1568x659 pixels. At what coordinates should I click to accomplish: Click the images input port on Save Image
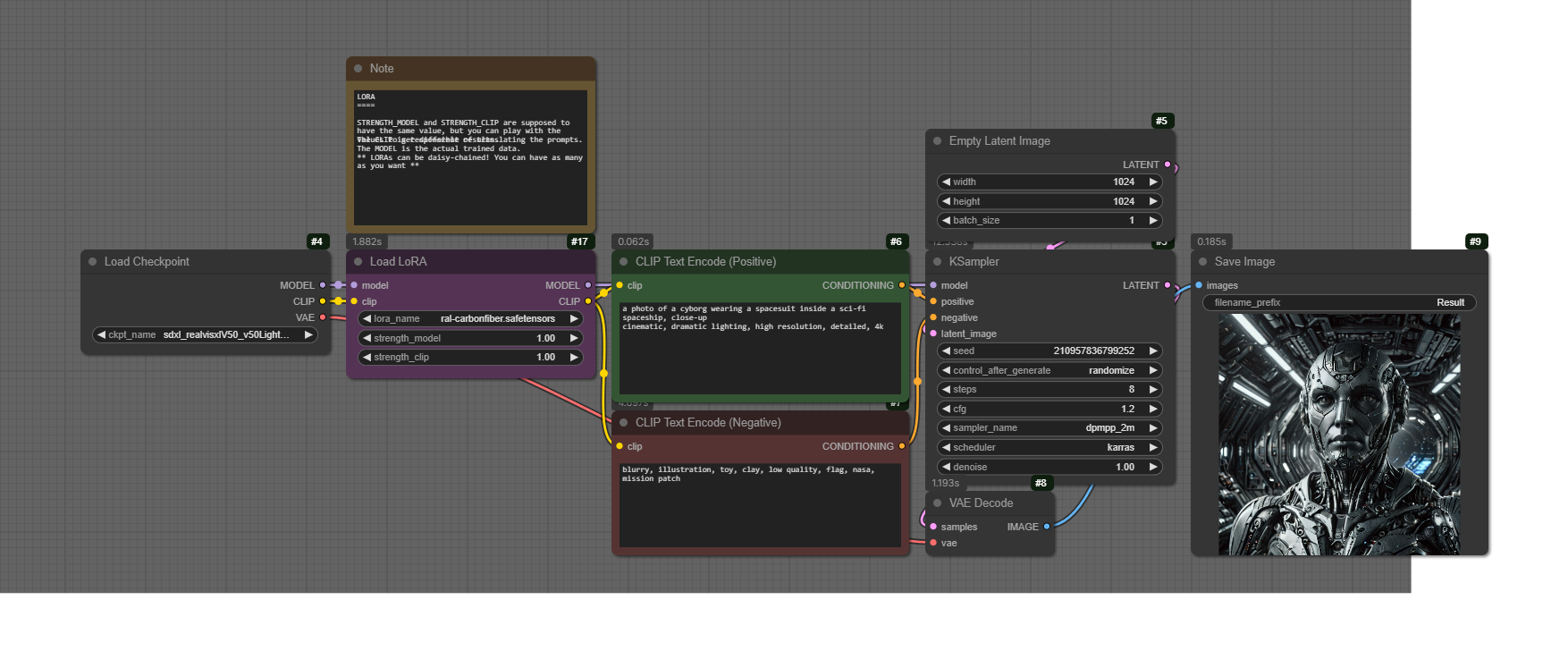click(x=1199, y=285)
